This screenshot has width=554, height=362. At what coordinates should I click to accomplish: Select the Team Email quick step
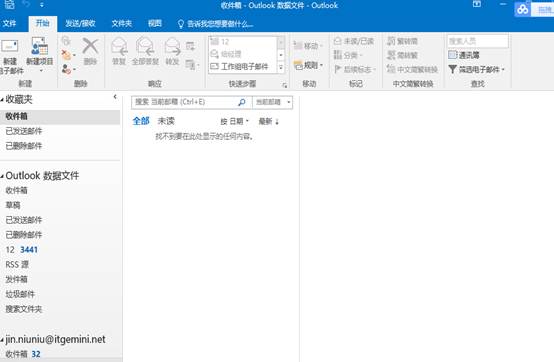243,66
